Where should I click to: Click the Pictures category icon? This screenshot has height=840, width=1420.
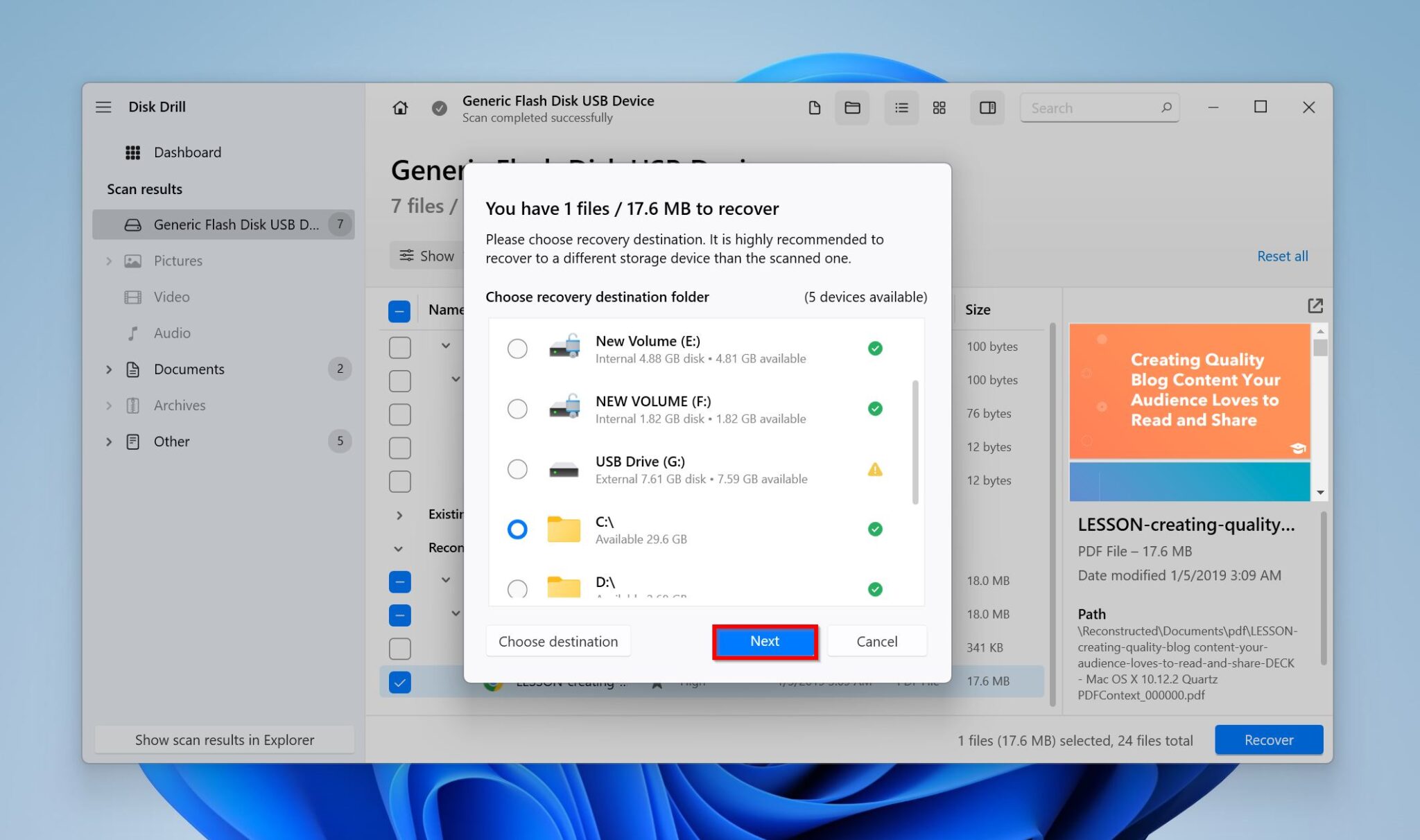[x=132, y=261]
